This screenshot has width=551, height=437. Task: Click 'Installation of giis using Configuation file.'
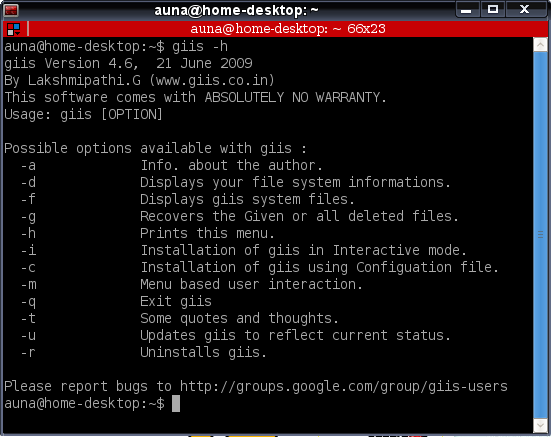319,268
